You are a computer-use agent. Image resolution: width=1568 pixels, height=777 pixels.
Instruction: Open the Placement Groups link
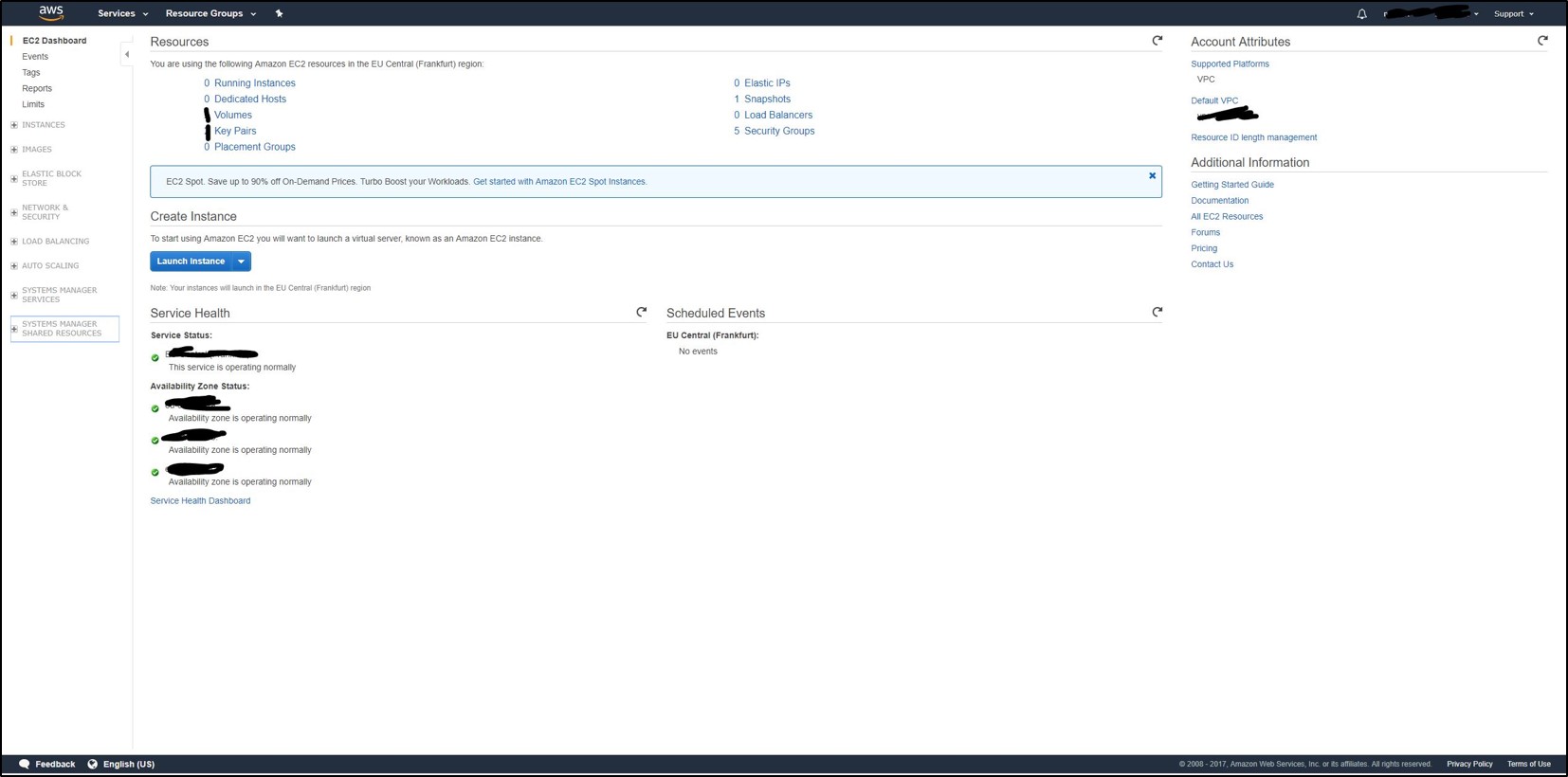255,148
